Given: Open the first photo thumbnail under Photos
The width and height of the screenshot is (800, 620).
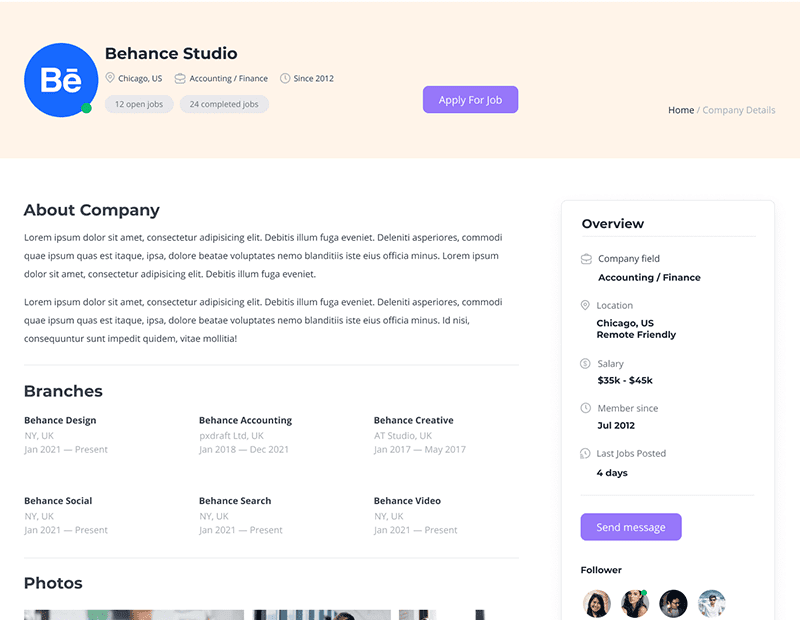Looking at the screenshot, I should 133,614.
